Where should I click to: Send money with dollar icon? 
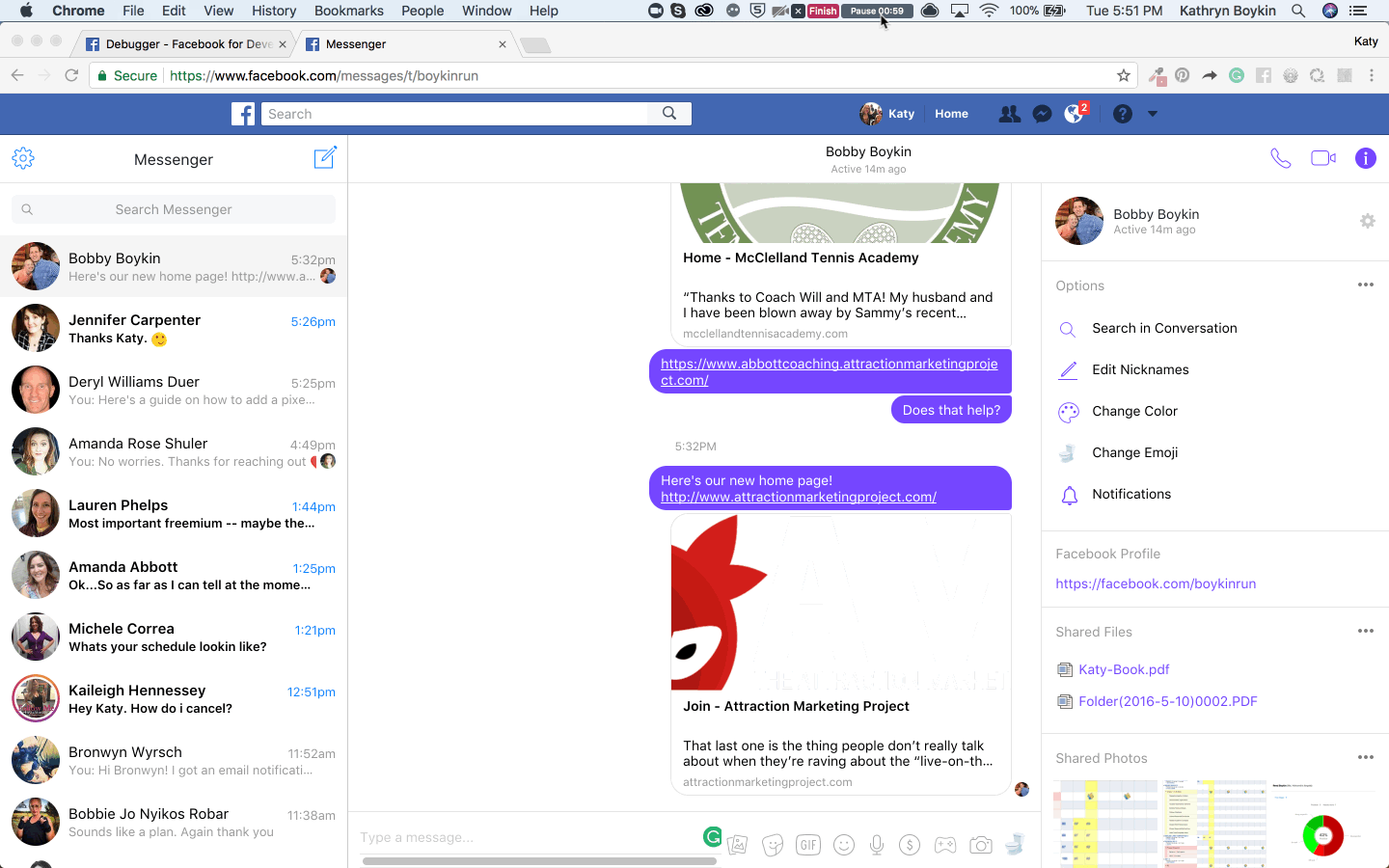(909, 845)
